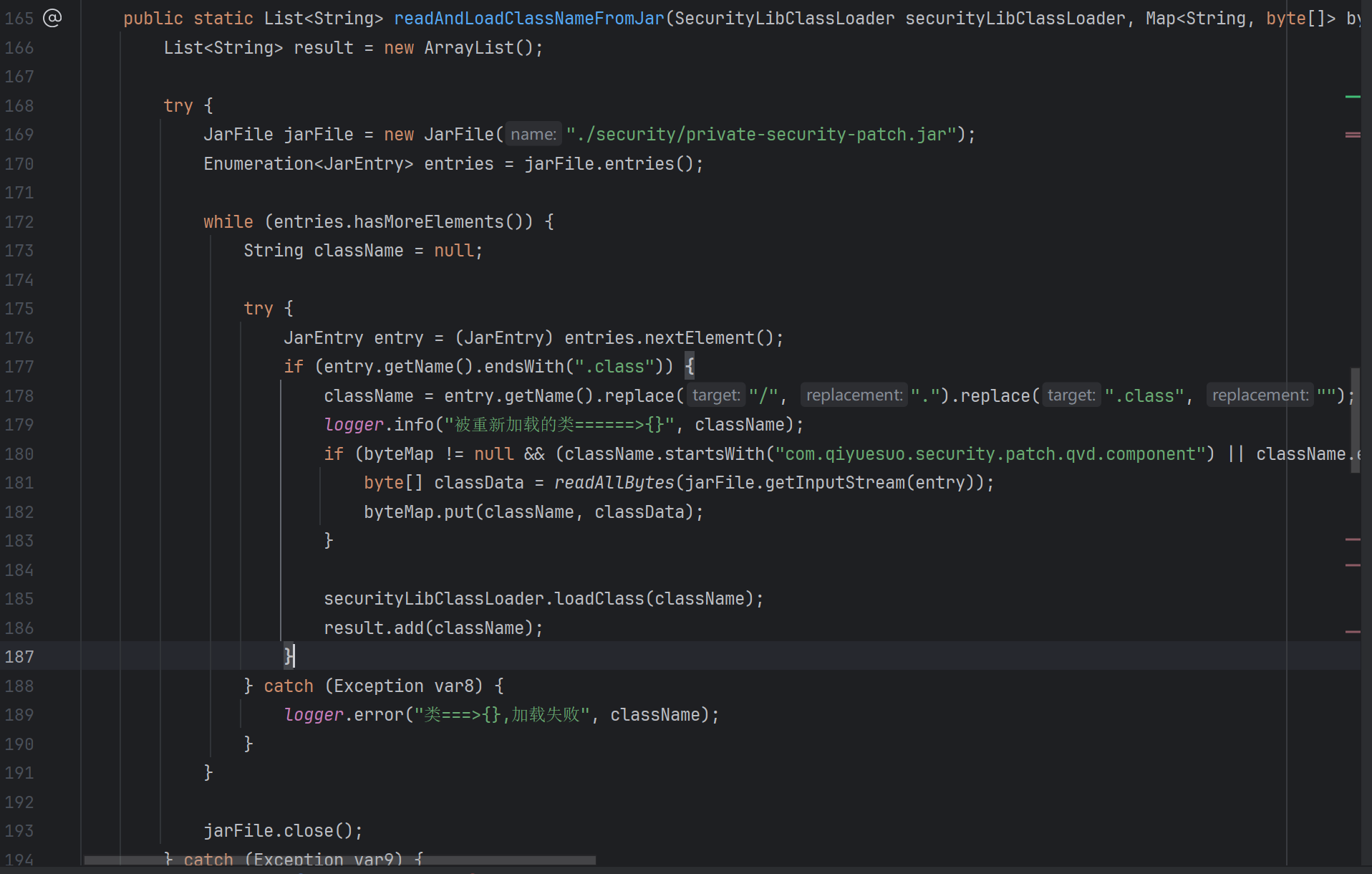The width and height of the screenshot is (1372, 874).
Task: Click the readAndLoadClassNameFromJar method name
Action: tap(528, 19)
